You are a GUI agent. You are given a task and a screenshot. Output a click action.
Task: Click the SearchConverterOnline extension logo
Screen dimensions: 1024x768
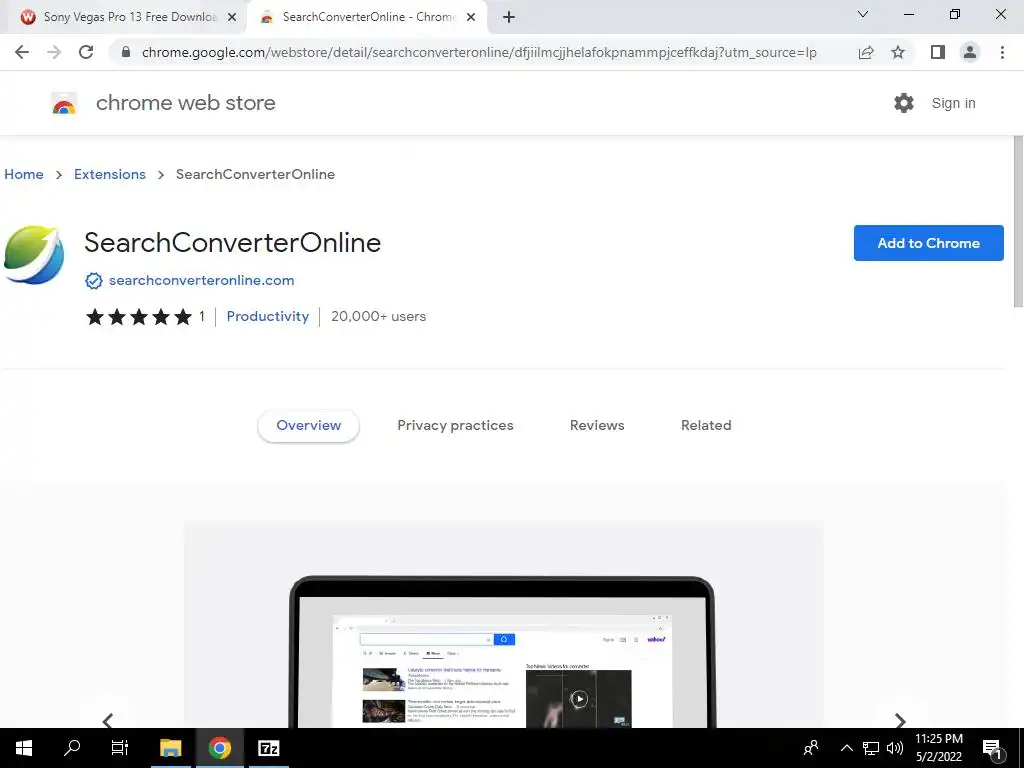34,255
